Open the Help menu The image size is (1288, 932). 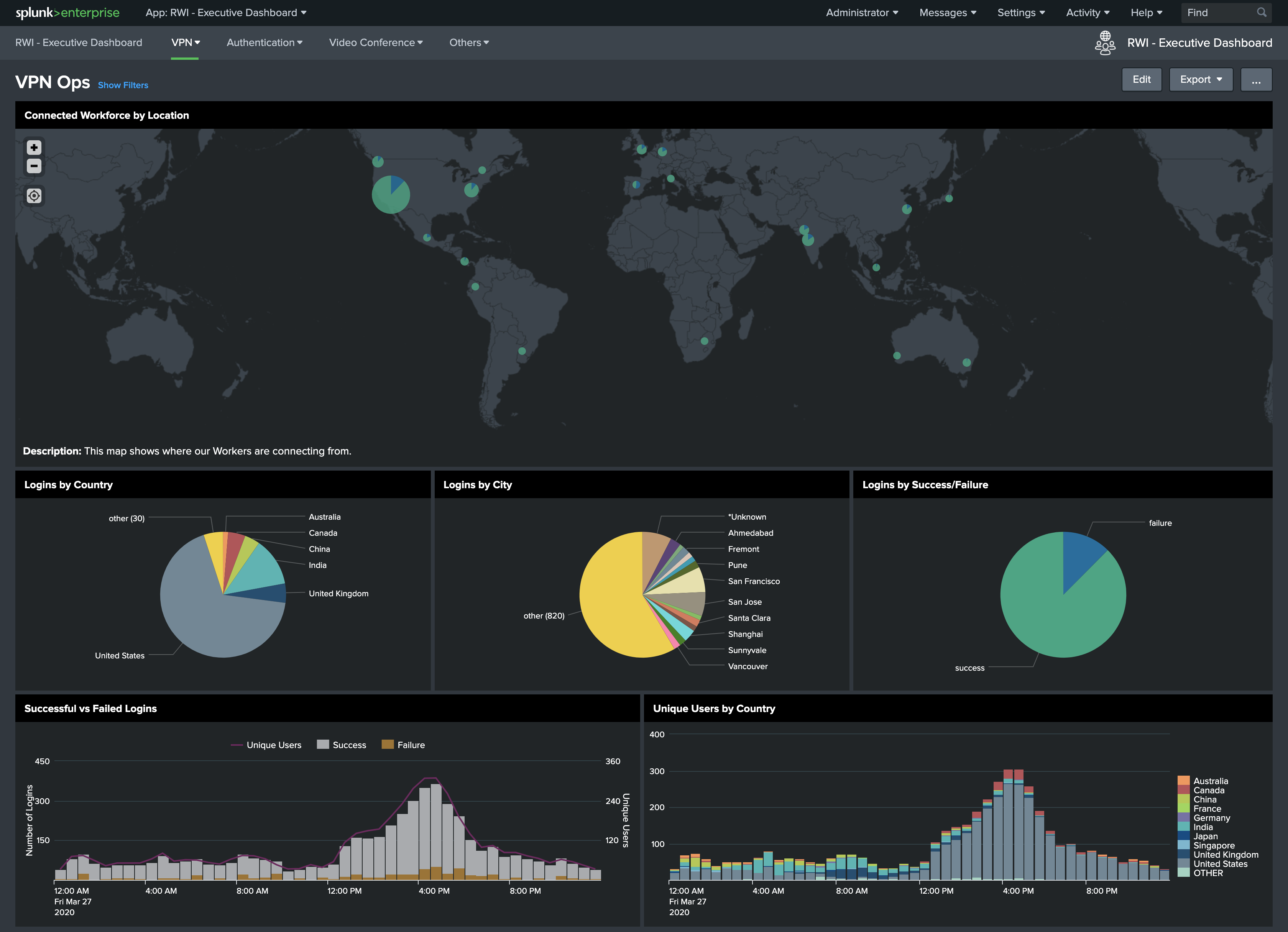[1146, 13]
